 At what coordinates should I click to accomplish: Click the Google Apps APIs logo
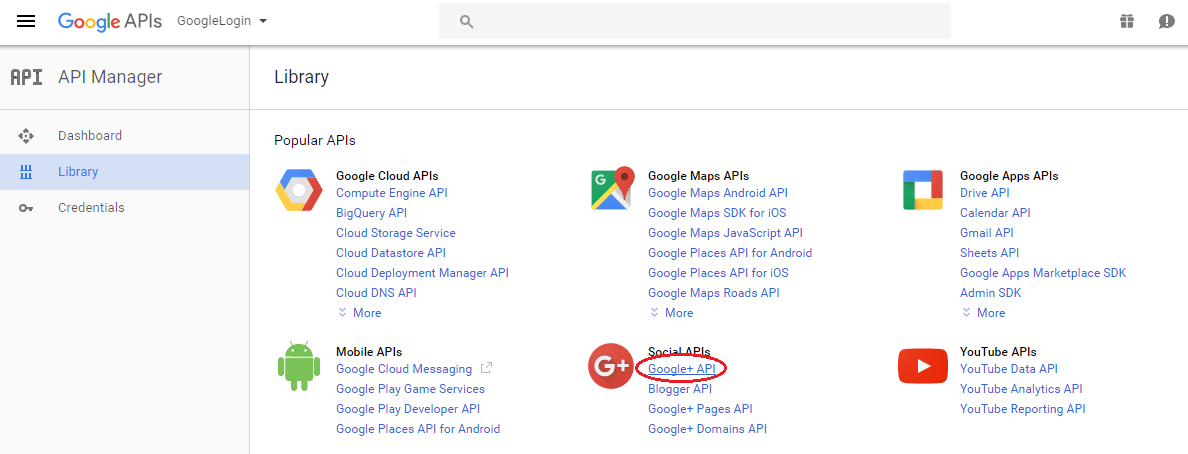tap(922, 190)
